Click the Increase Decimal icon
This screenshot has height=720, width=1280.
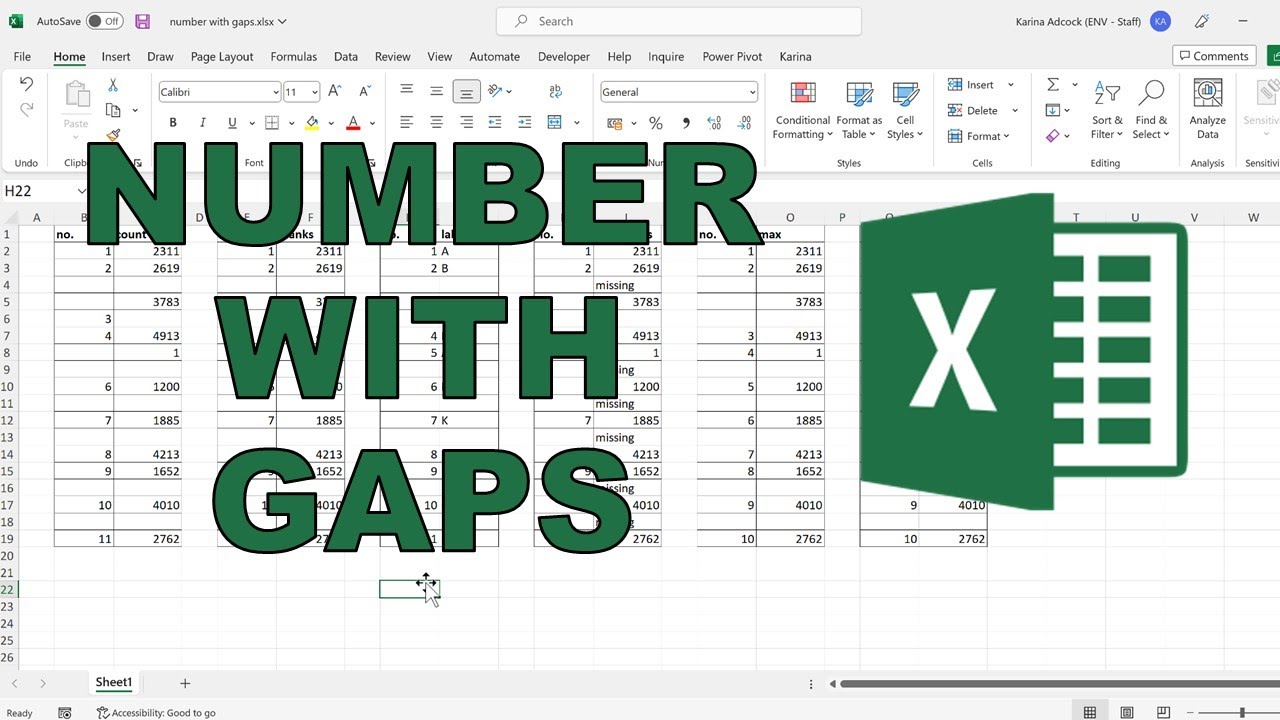click(716, 123)
